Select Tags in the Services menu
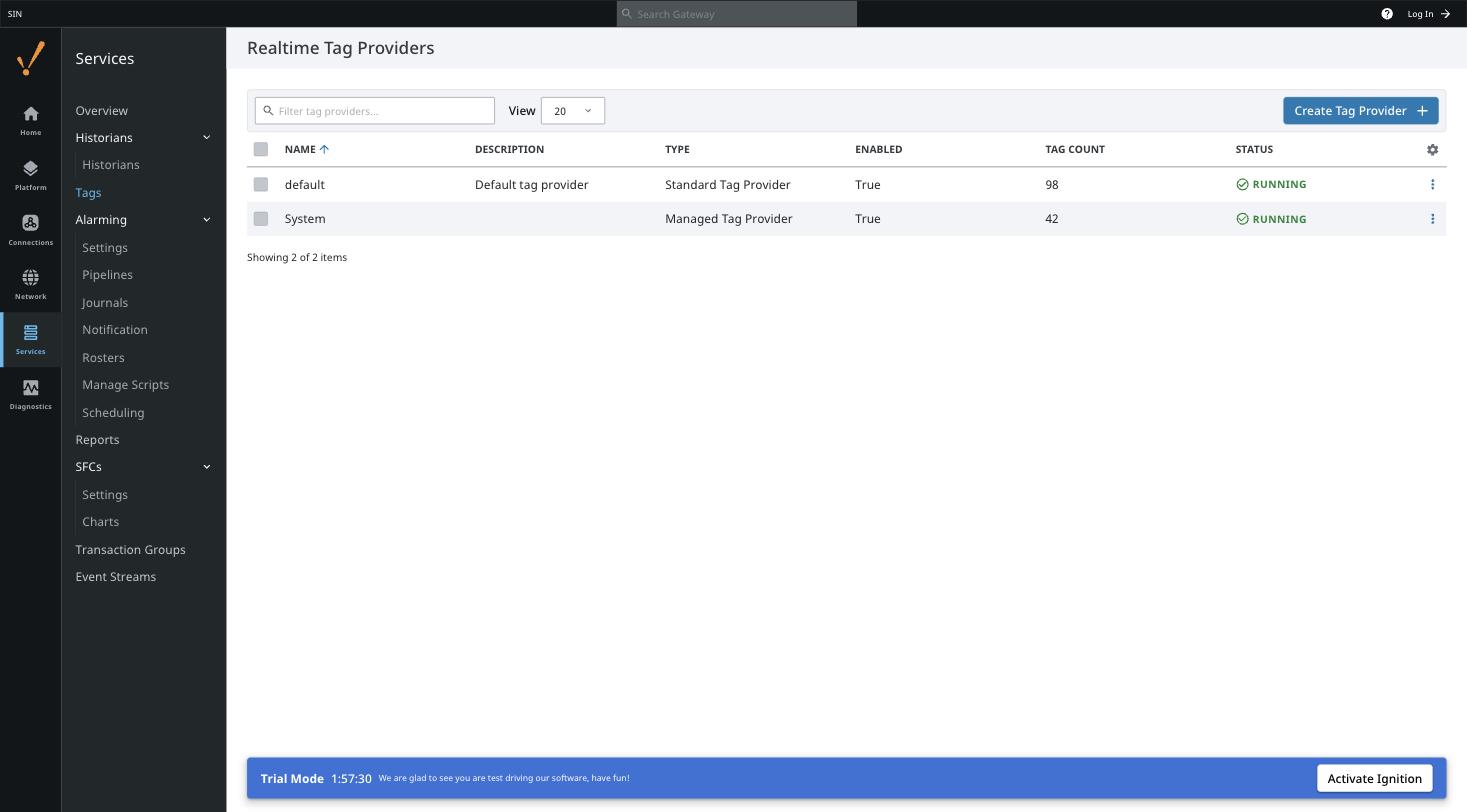Screen dimensions: 1467x812 pos(88,192)
